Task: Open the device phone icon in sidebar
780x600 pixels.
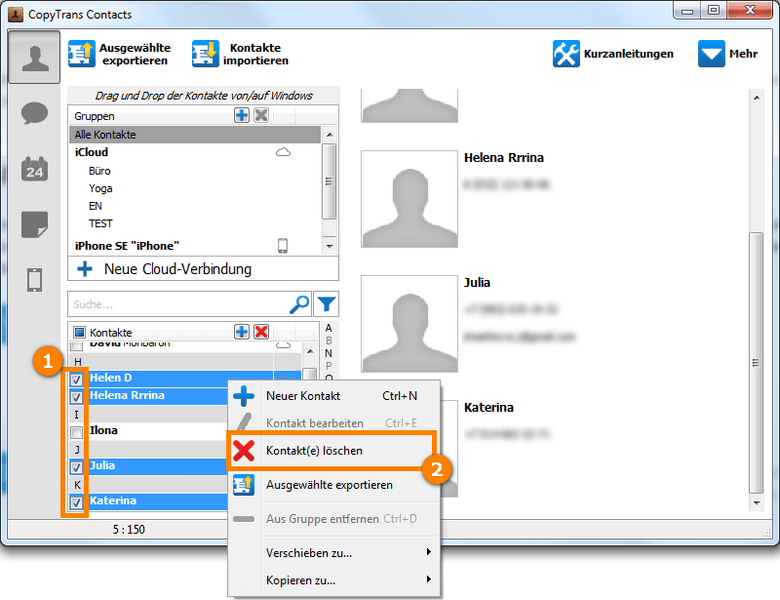Action: point(34,280)
